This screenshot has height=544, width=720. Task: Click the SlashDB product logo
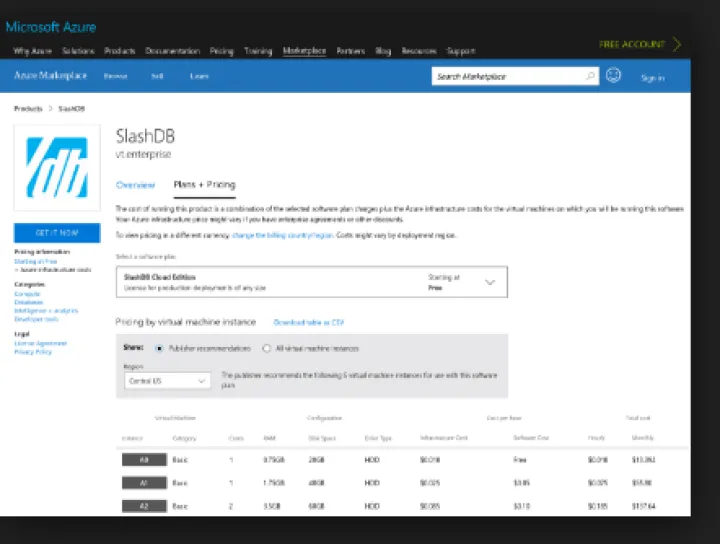[x=57, y=168]
